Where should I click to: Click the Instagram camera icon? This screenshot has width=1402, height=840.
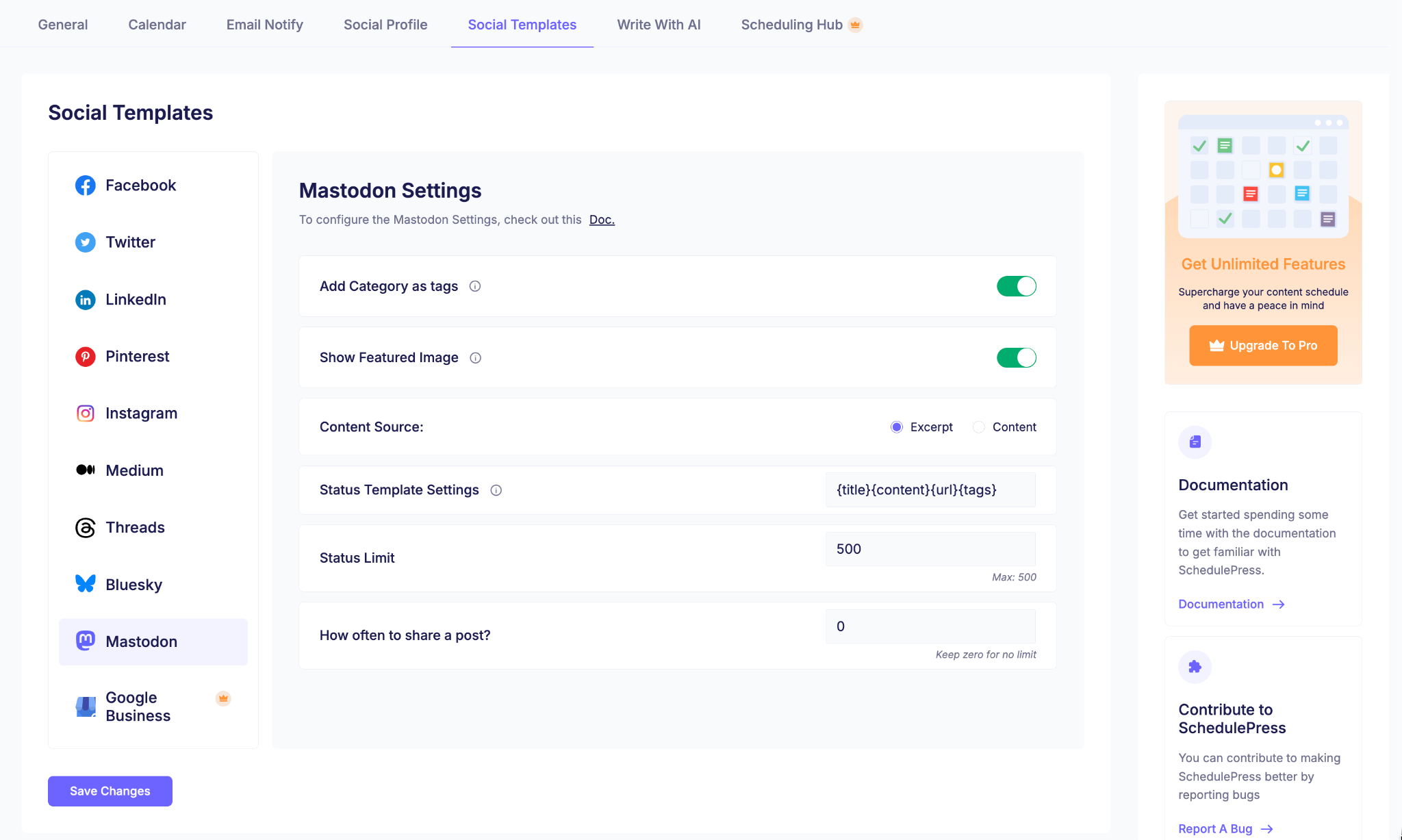pyautogui.click(x=85, y=413)
